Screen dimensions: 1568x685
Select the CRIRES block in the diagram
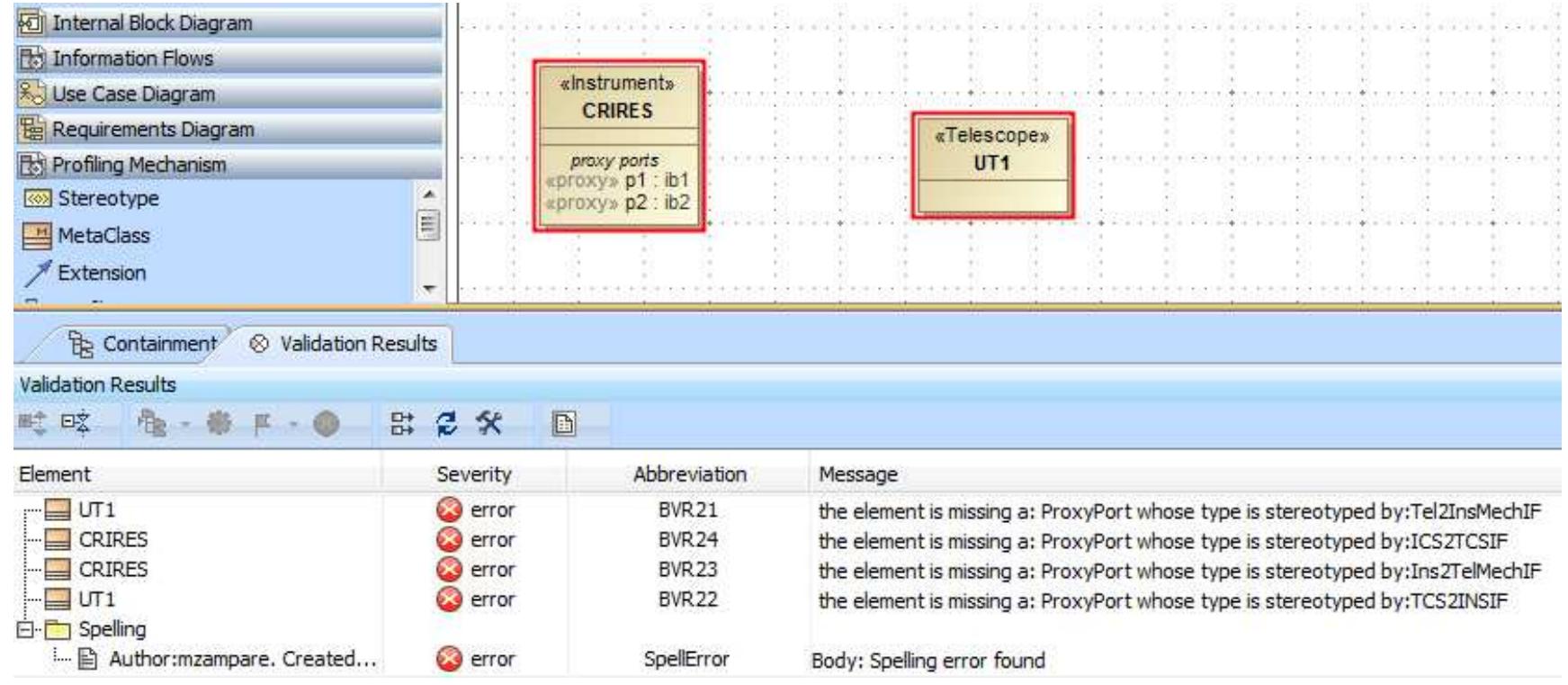click(x=618, y=147)
